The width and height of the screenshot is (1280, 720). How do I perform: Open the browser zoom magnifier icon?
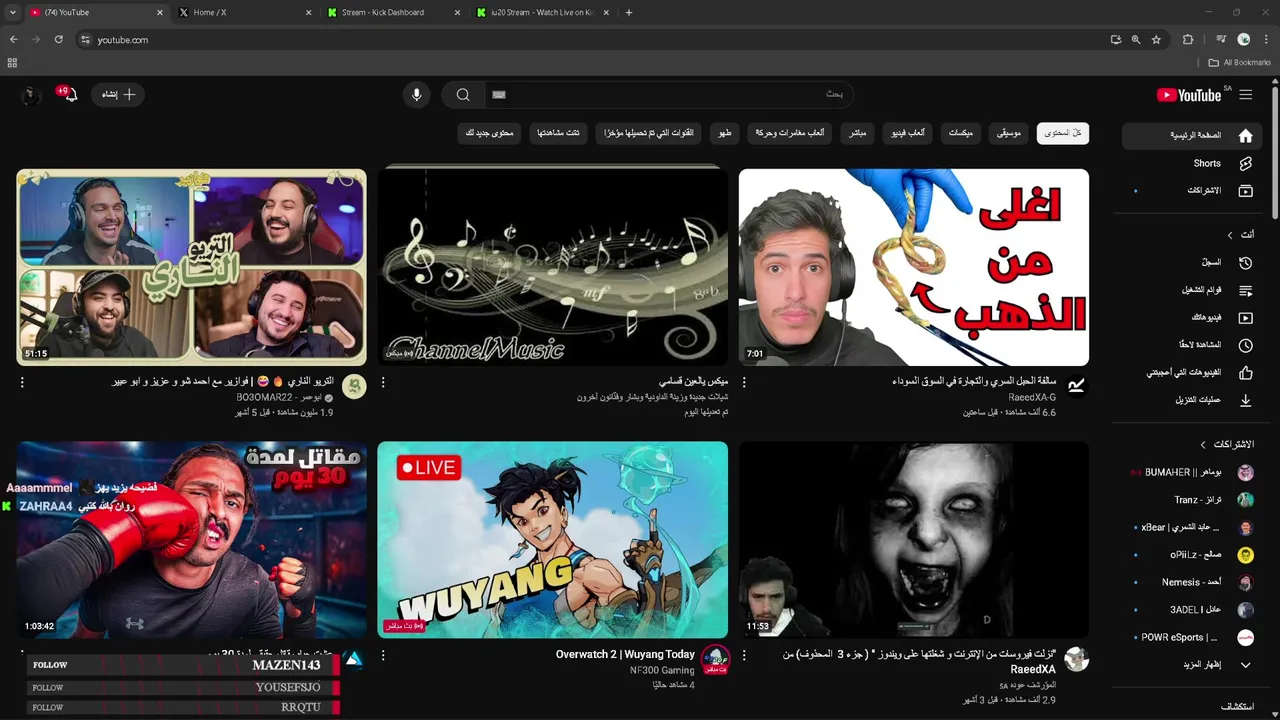[1136, 40]
